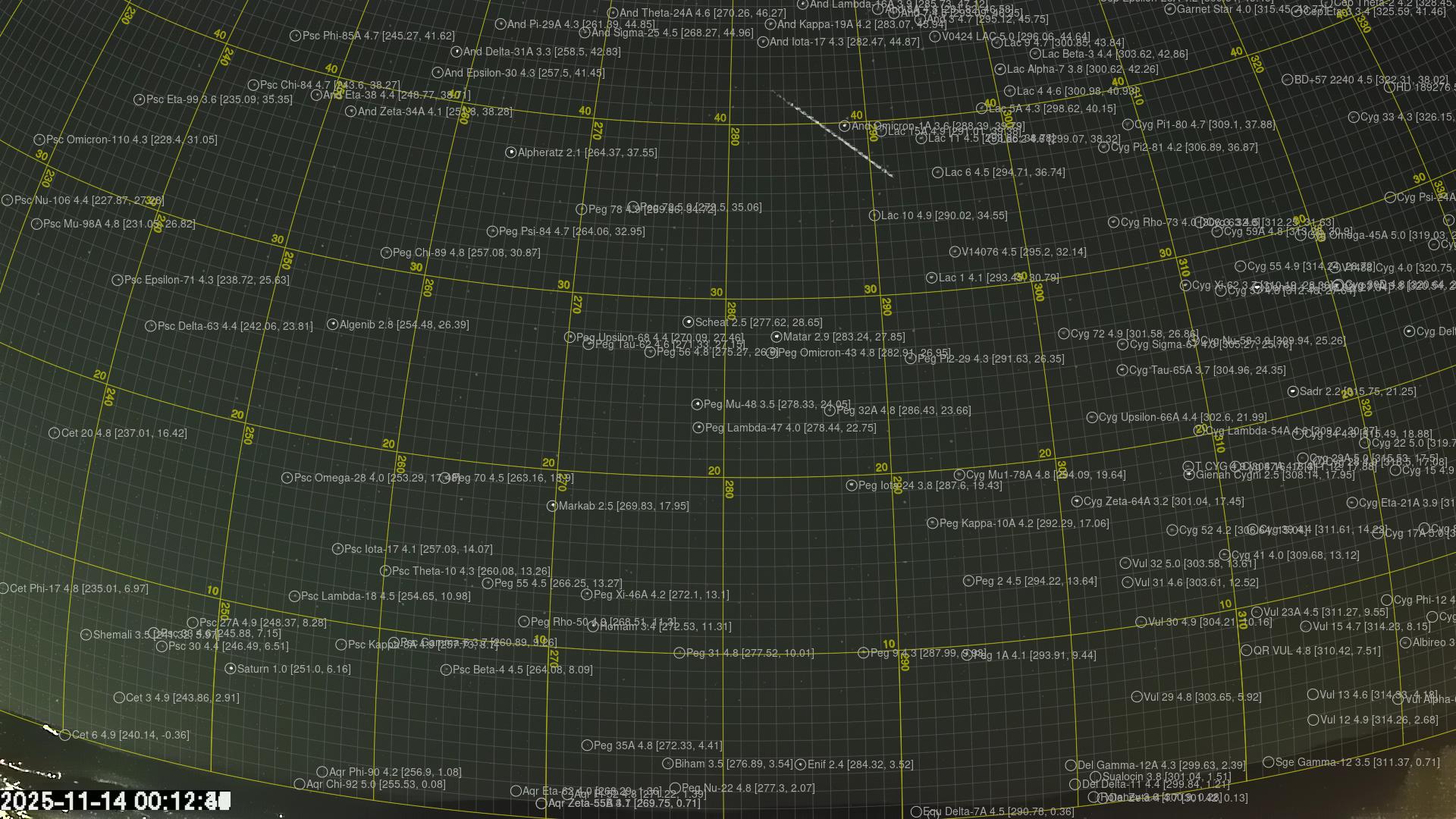1456x819 pixels.
Task: Select the Algenib star marker
Action: (x=332, y=325)
